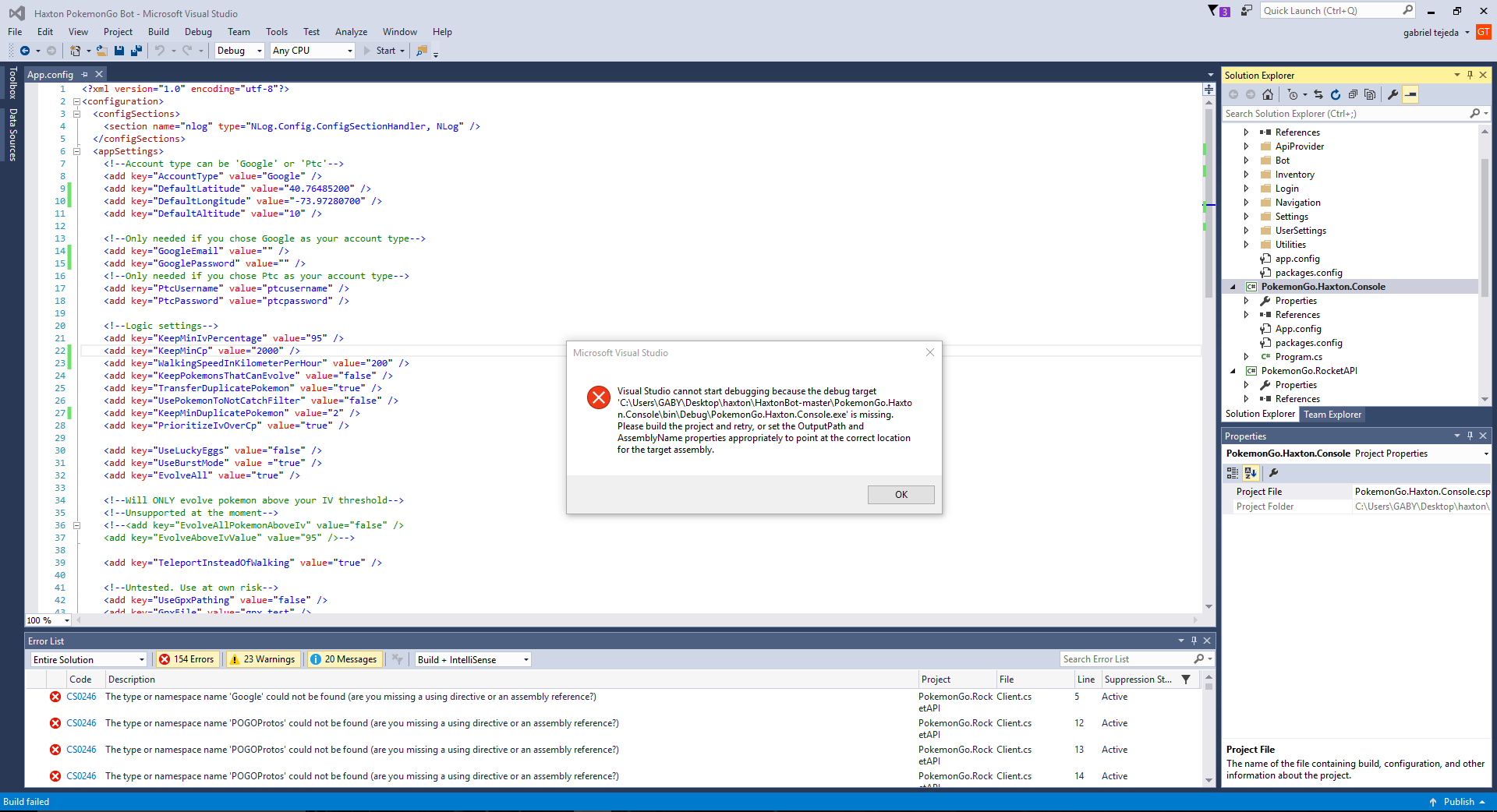
Task: Expand the ApiProvider folder node
Action: pos(1246,147)
